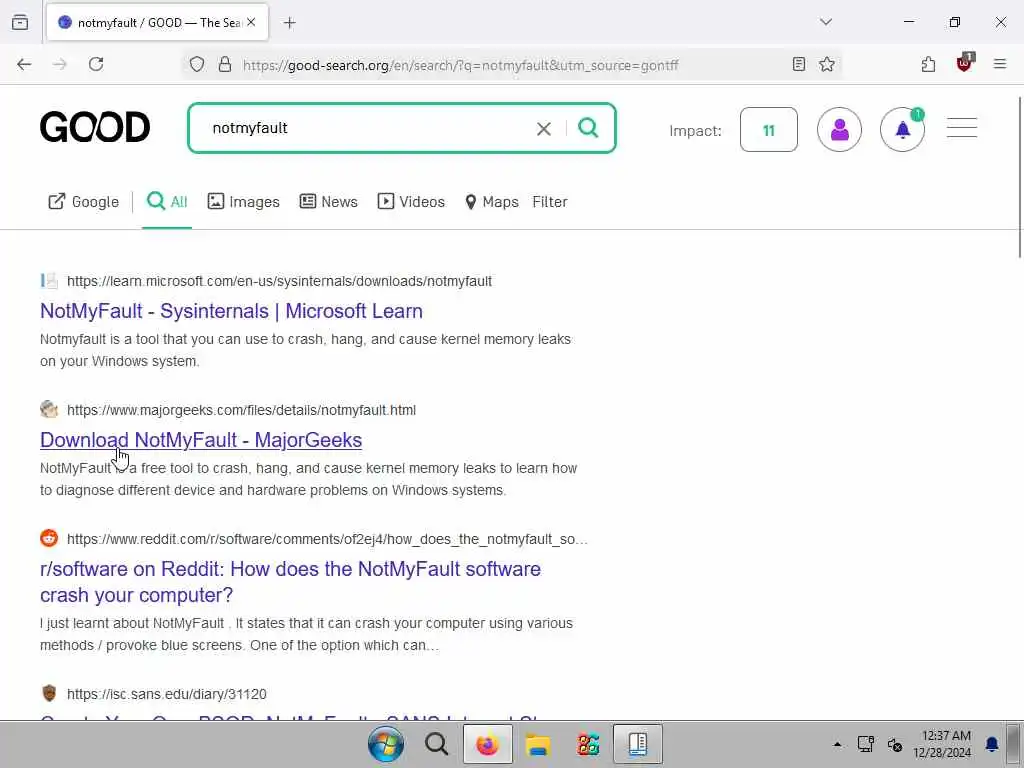Select the All results tab
The width and height of the screenshot is (1024, 768).
(167, 202)
